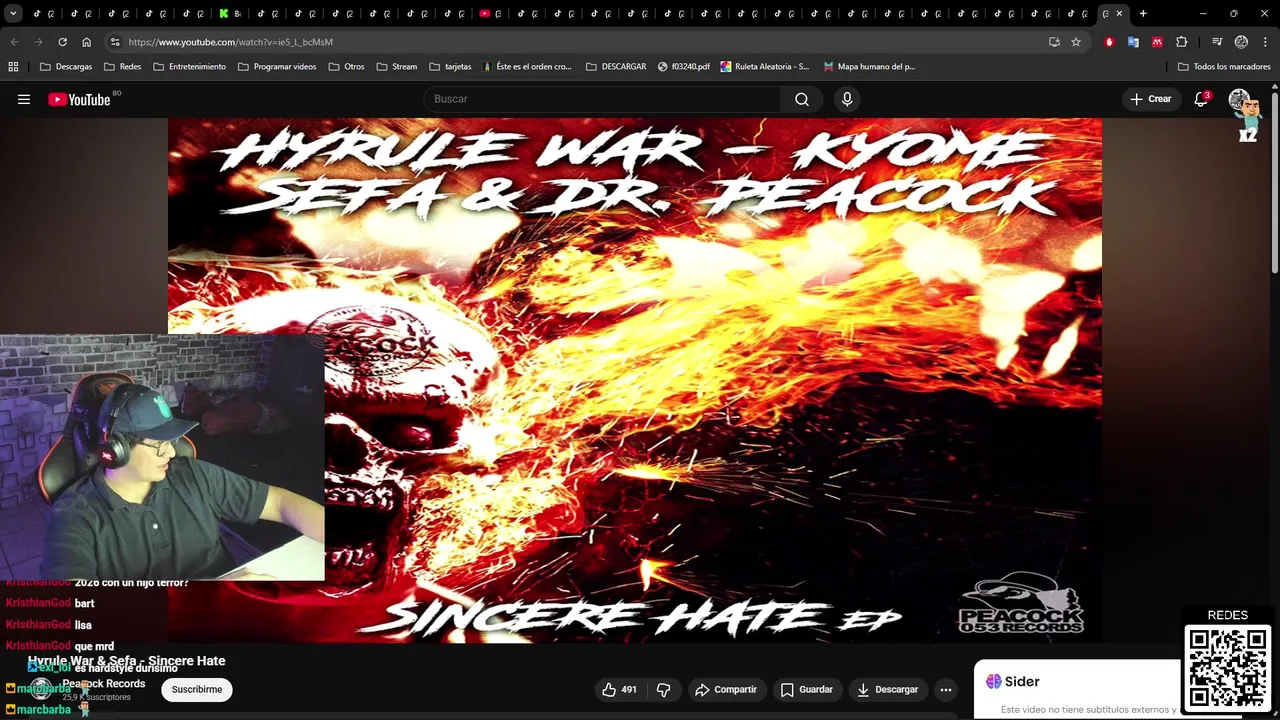Screen dimensions: 1280x720
Task: Reload the page in browser toolbar
Action: [x=62, y=42]
